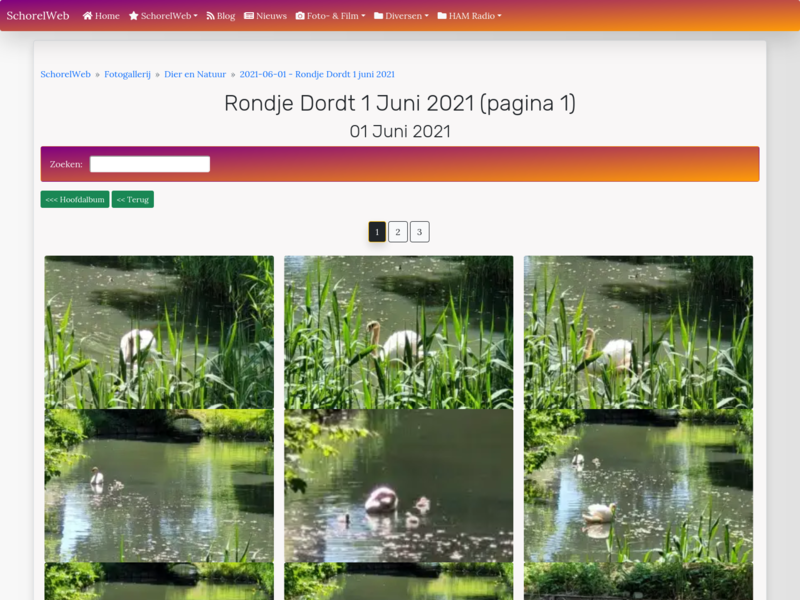The width and height of the screenshot is (800, 600).
Task: Click the folder icon beside HAM Radio
Action: [x=442, y=16]
